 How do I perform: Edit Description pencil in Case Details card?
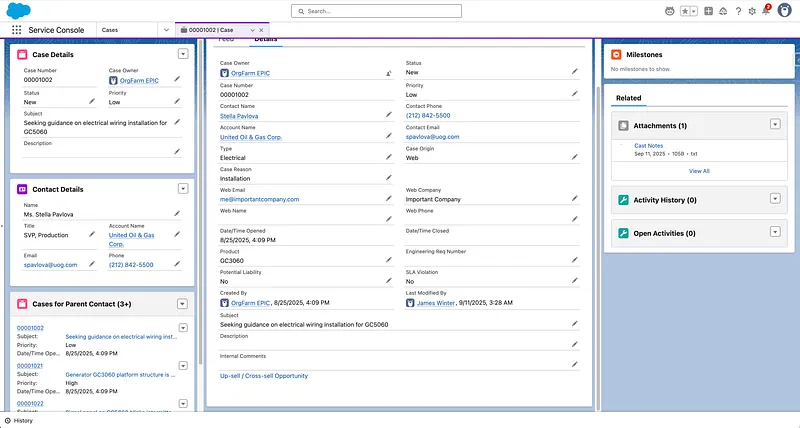click(177, 152)
